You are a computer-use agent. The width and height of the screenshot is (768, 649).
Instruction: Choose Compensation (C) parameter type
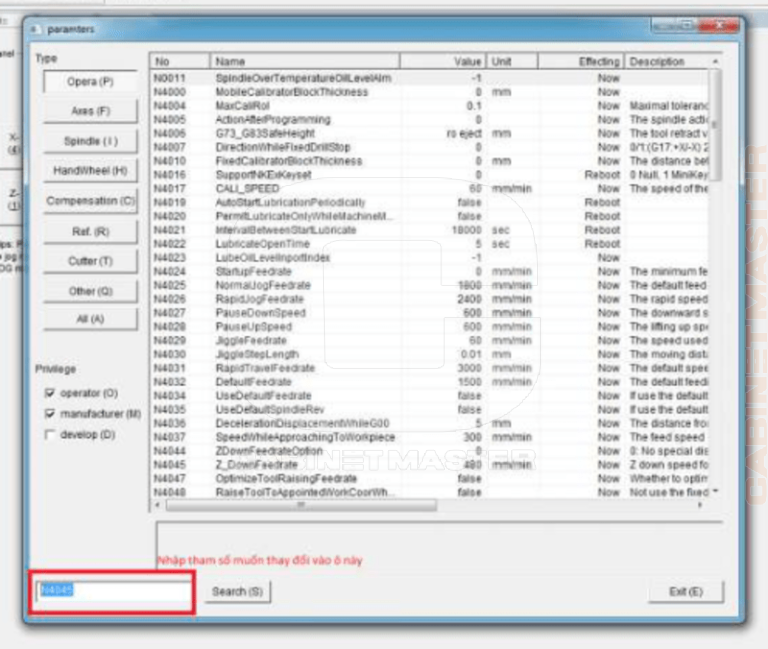(90, 201)
